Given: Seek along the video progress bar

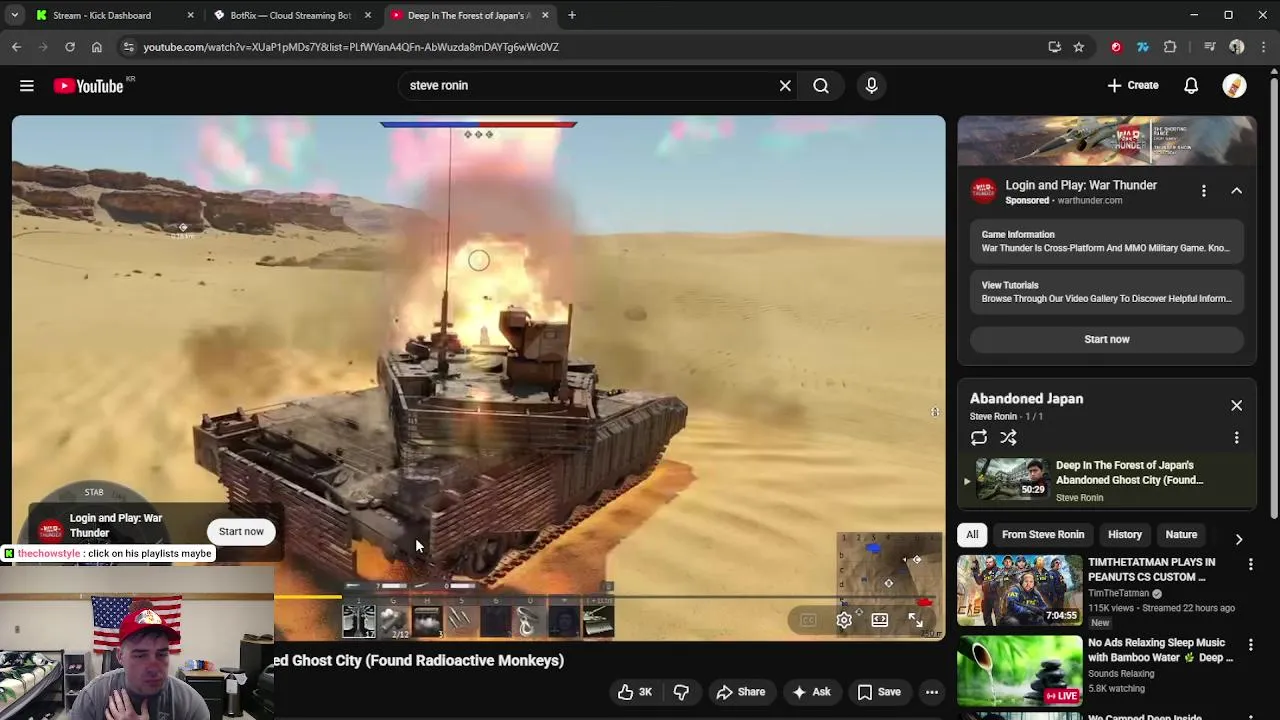Looking at the screenshot, I should pyautogui.click(x=478, y=598).
